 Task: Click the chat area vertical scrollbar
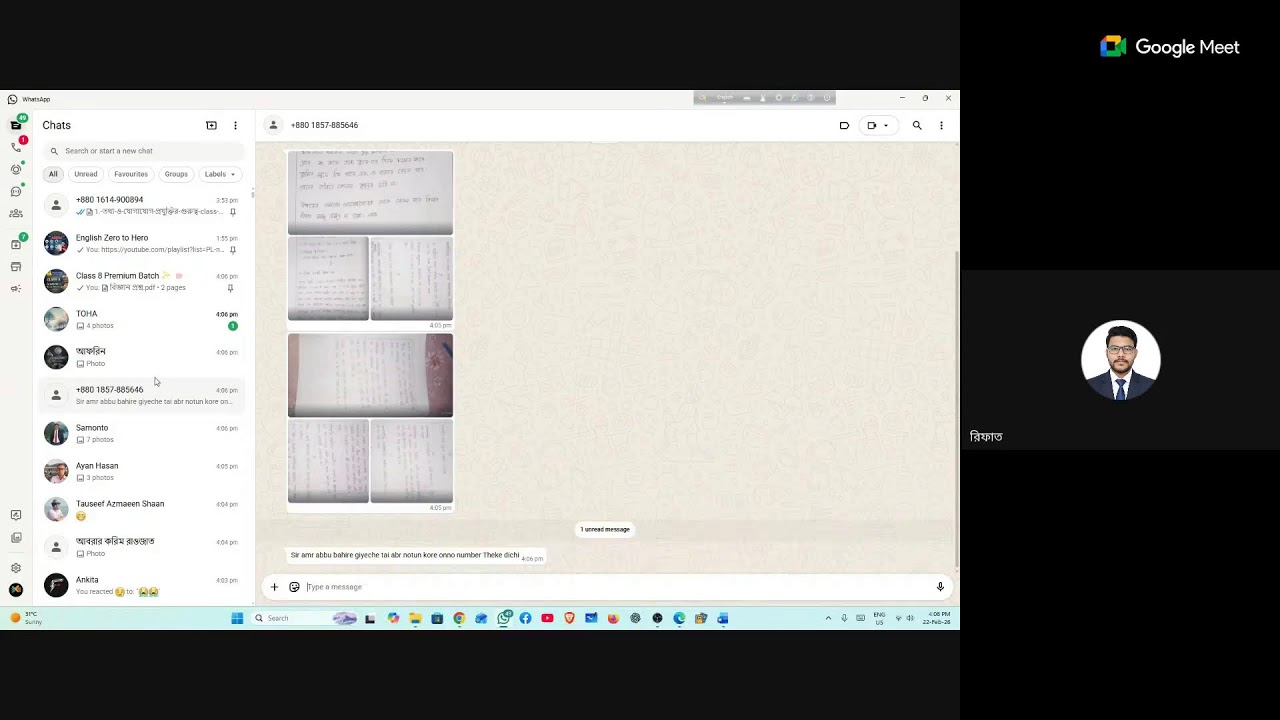pos(956,410)
